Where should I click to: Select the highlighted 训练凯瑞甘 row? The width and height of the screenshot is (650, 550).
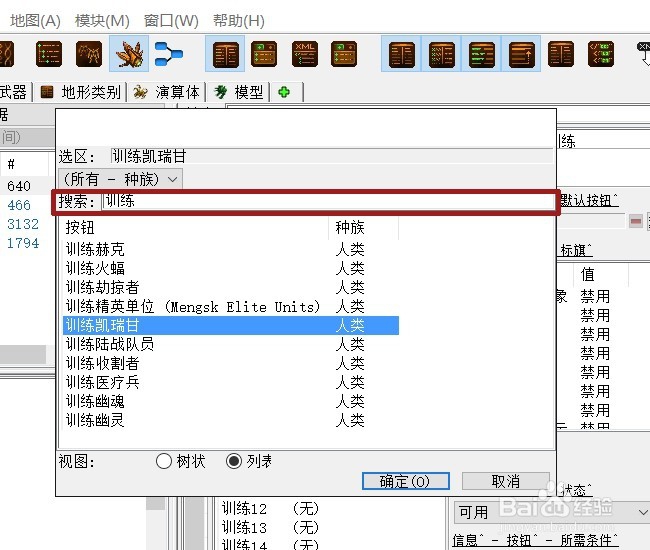(x=230, y=325)
